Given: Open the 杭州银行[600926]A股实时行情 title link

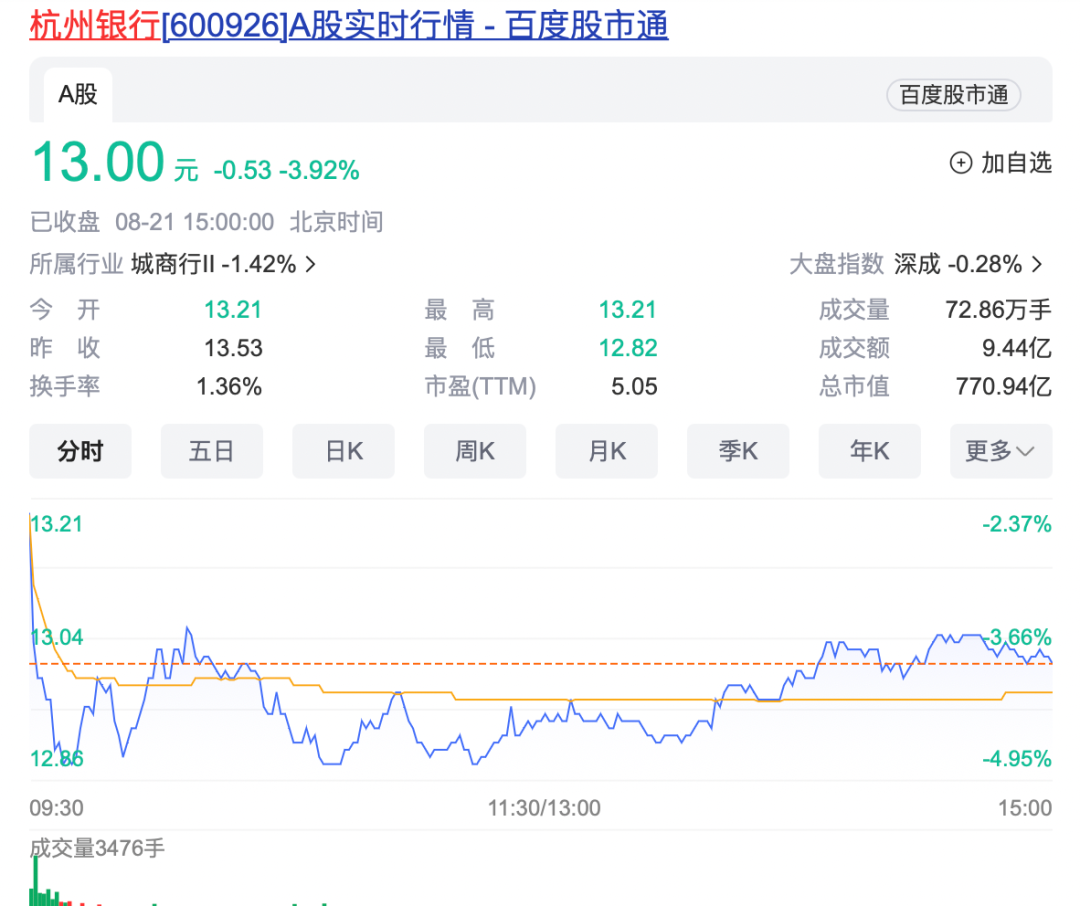Looking at the screenshot, I should tap(349, 25).
